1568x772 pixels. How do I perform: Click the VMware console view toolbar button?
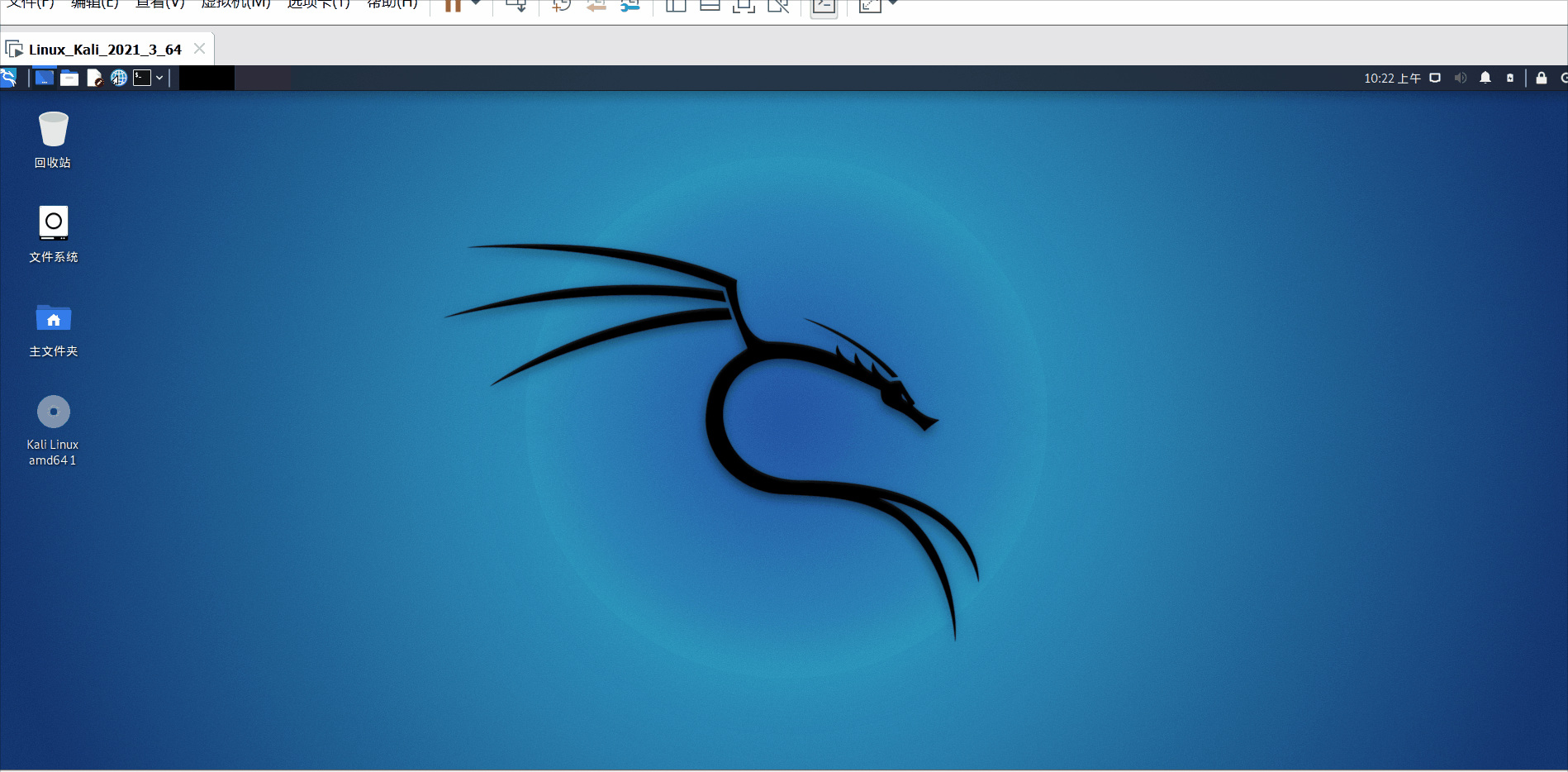tap(824, 7)
